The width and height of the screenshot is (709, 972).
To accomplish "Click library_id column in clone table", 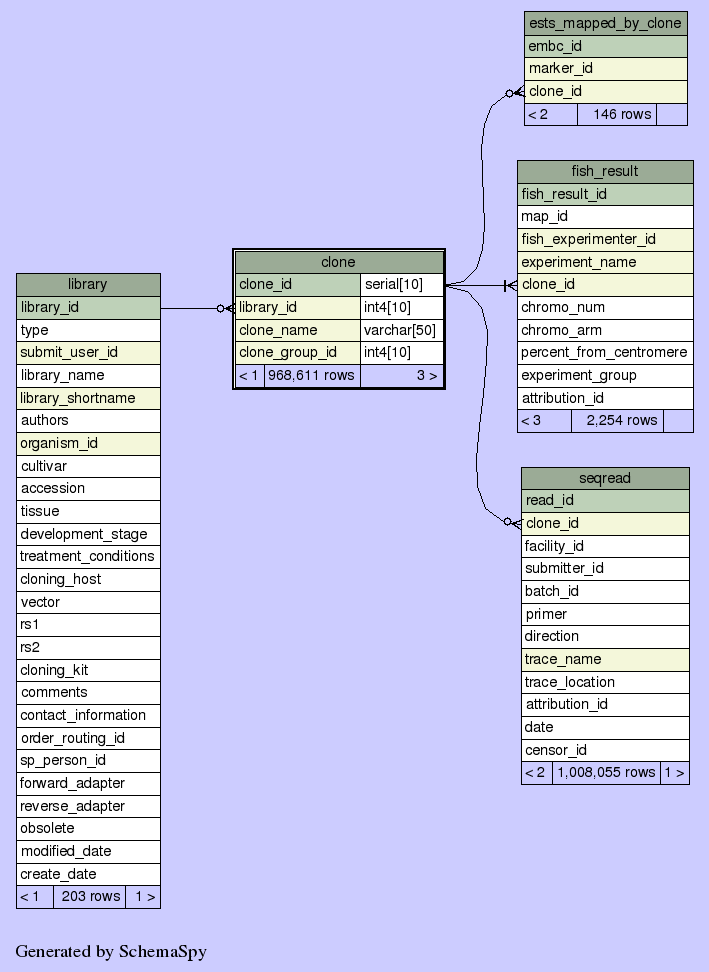I will pos(297,307).
